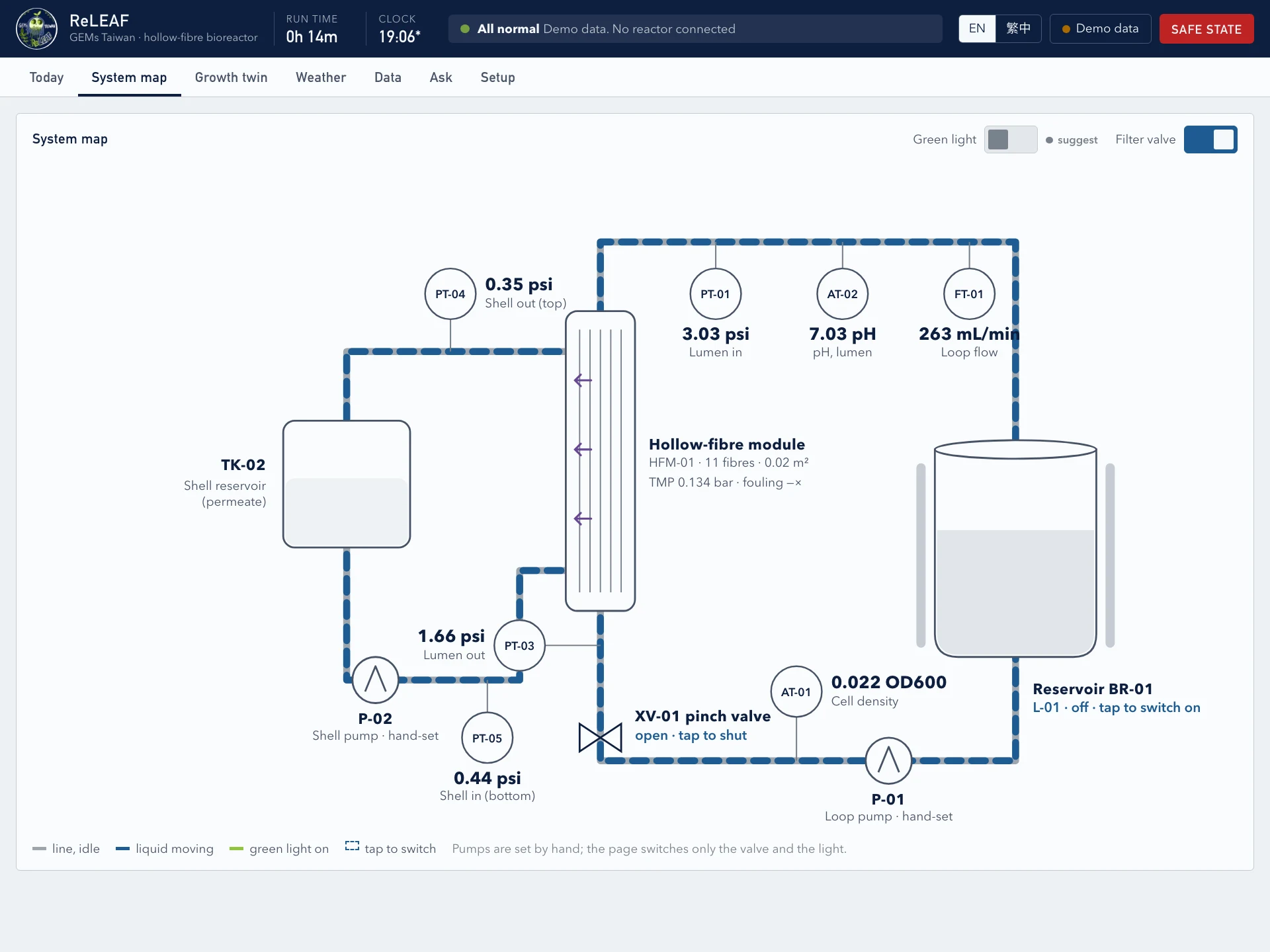Screen dimensions: 1270x952
Task: Click the '0.022 OD600' reading
Action: (x=889, y=682)
